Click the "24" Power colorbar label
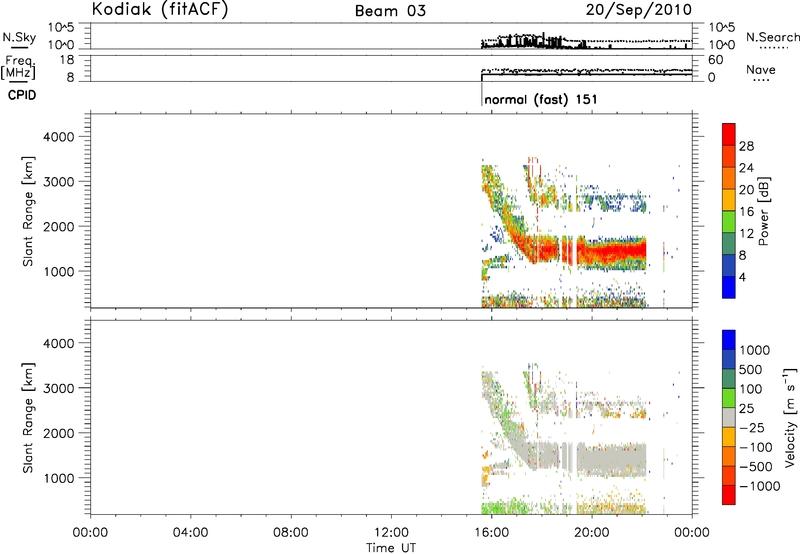Viewport: 800px width, 554px height. pyautogui.click(x=746, y=168)
